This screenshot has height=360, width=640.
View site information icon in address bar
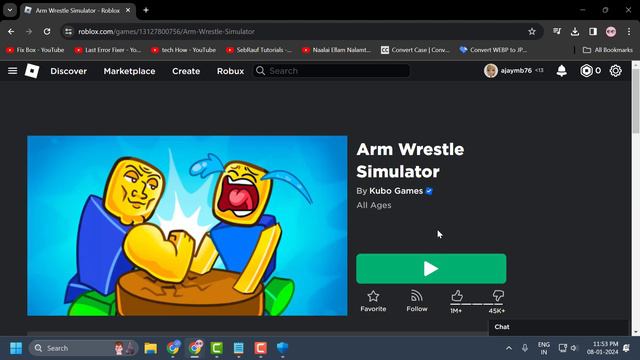[69, 31]
